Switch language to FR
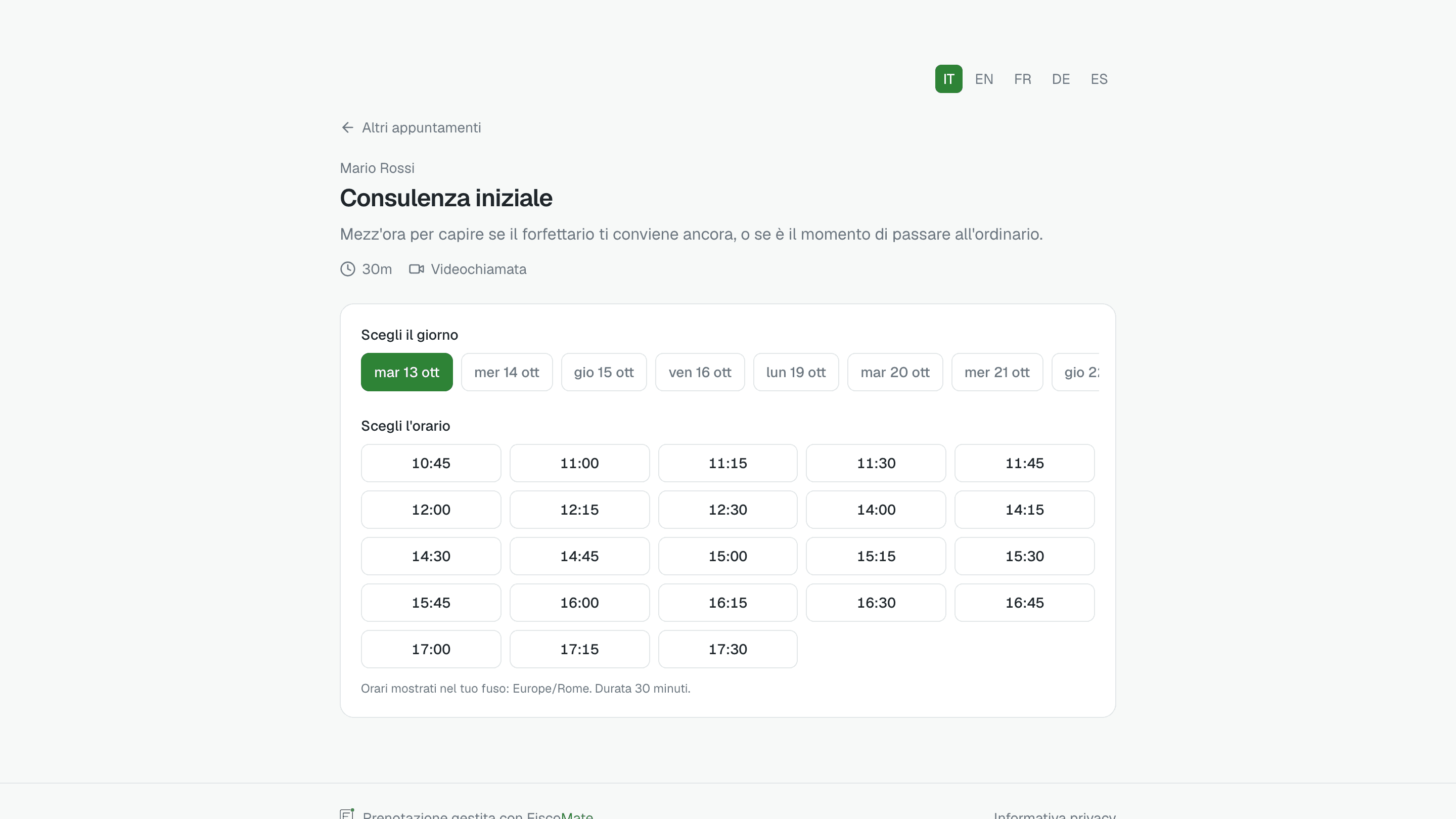1456x819 pixels. coord(1022,79)
